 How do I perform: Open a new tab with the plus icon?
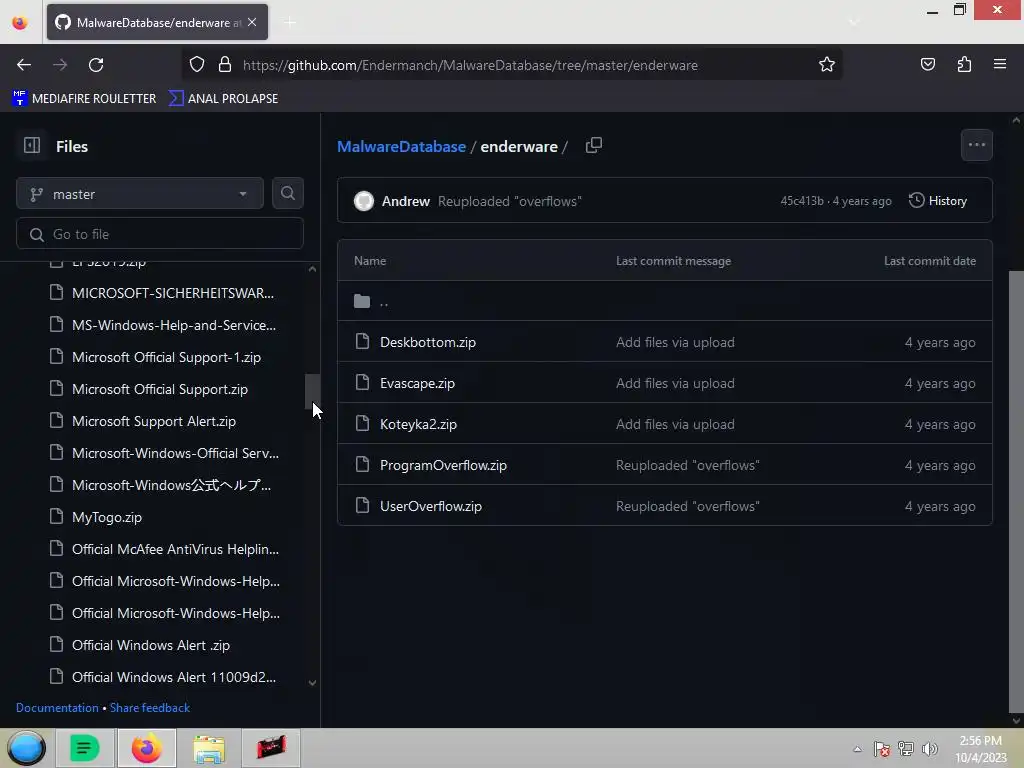tap(290, 23)
